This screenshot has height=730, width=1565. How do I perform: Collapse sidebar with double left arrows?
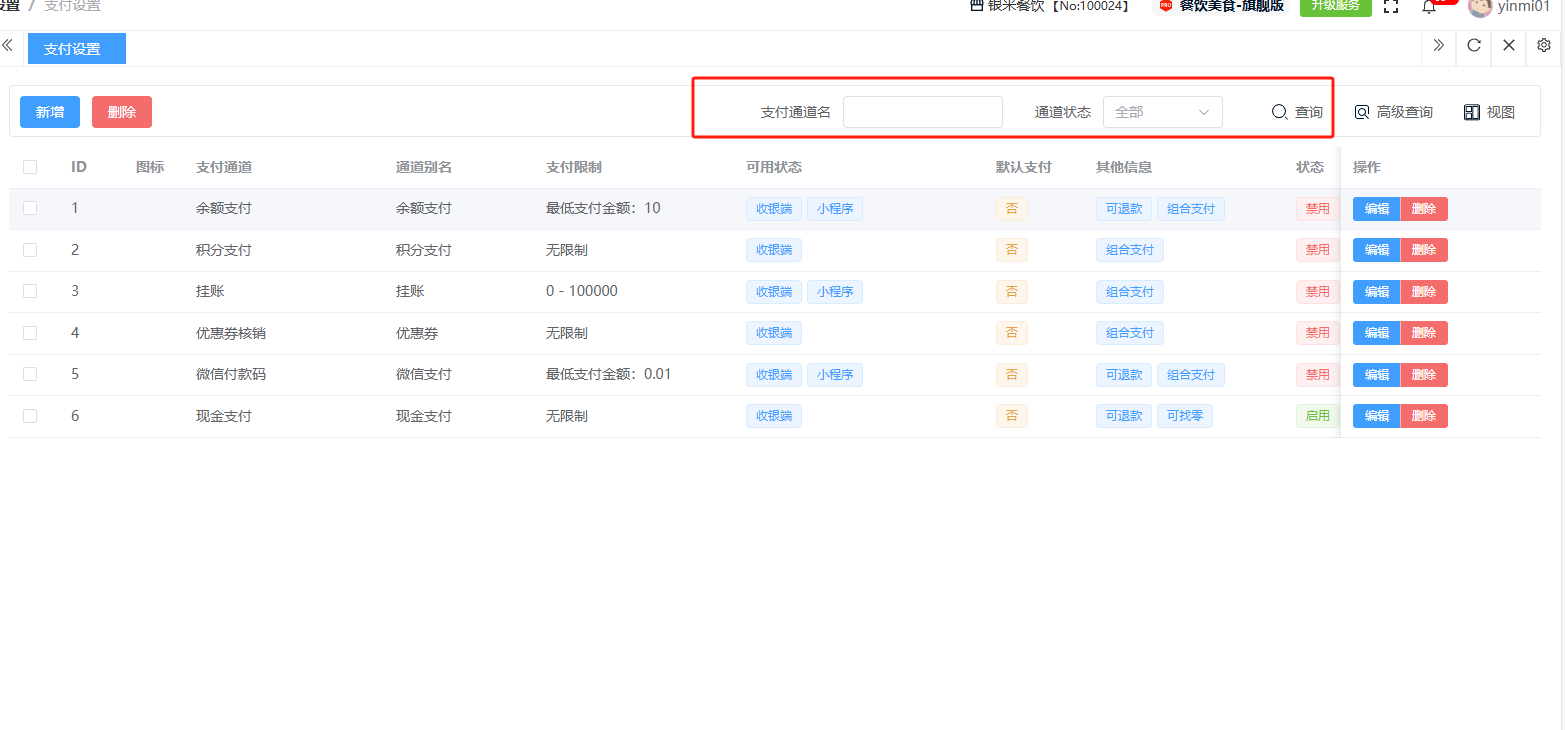(x=8, y=45)
